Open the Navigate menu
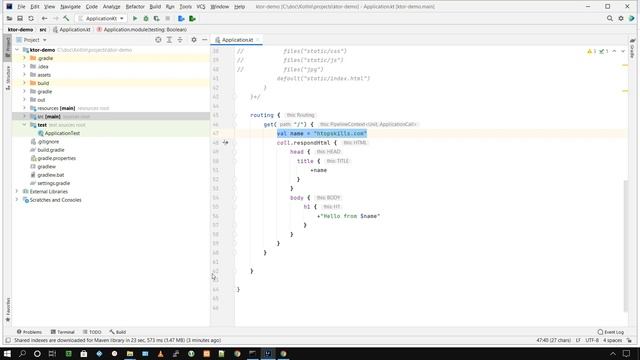The height and width of the screenshot is (360, 640). 70,7
